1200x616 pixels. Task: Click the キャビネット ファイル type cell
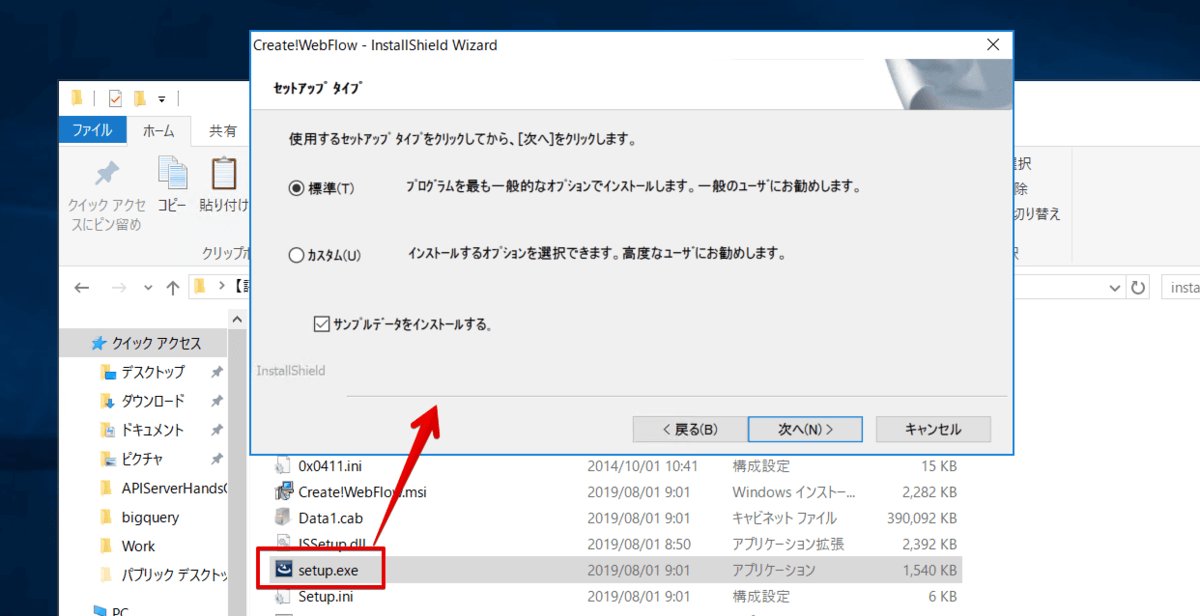784,518
